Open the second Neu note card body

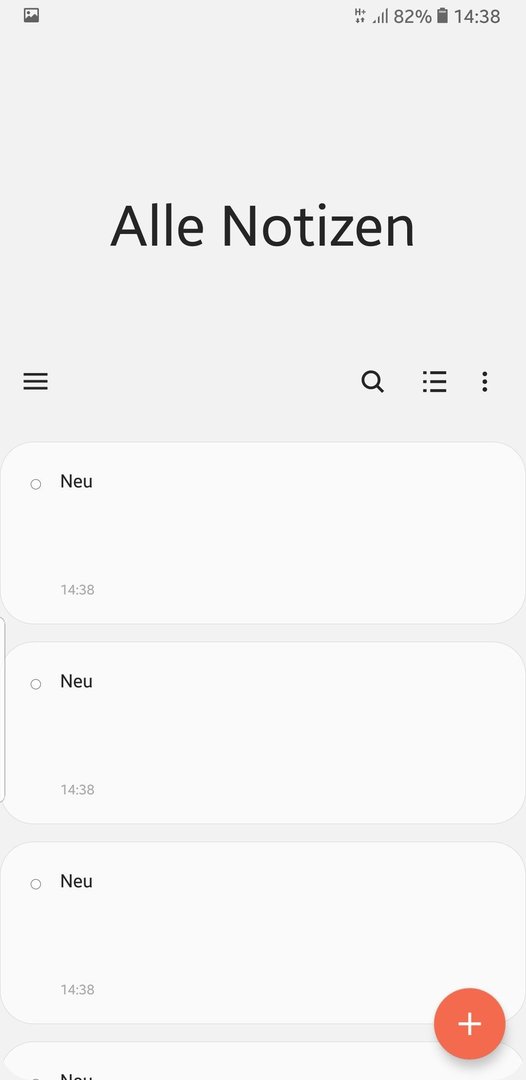263,733
